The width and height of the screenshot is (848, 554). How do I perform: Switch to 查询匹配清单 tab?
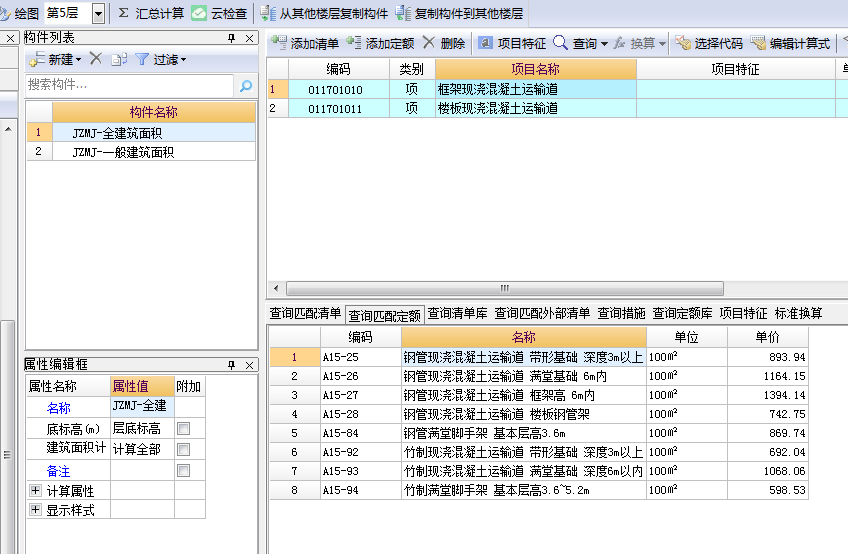click(305, 313)
